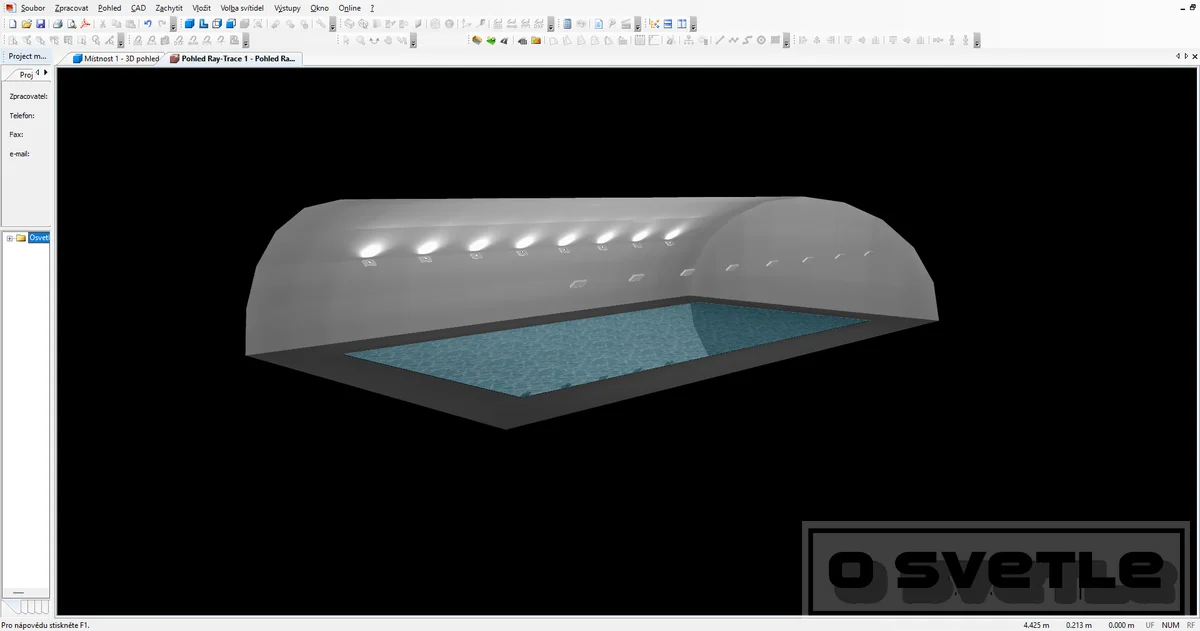Switch to Místnost 1 - 3D pohled tab
Viewport: 1200px width, 631px height.
[115, 59]
